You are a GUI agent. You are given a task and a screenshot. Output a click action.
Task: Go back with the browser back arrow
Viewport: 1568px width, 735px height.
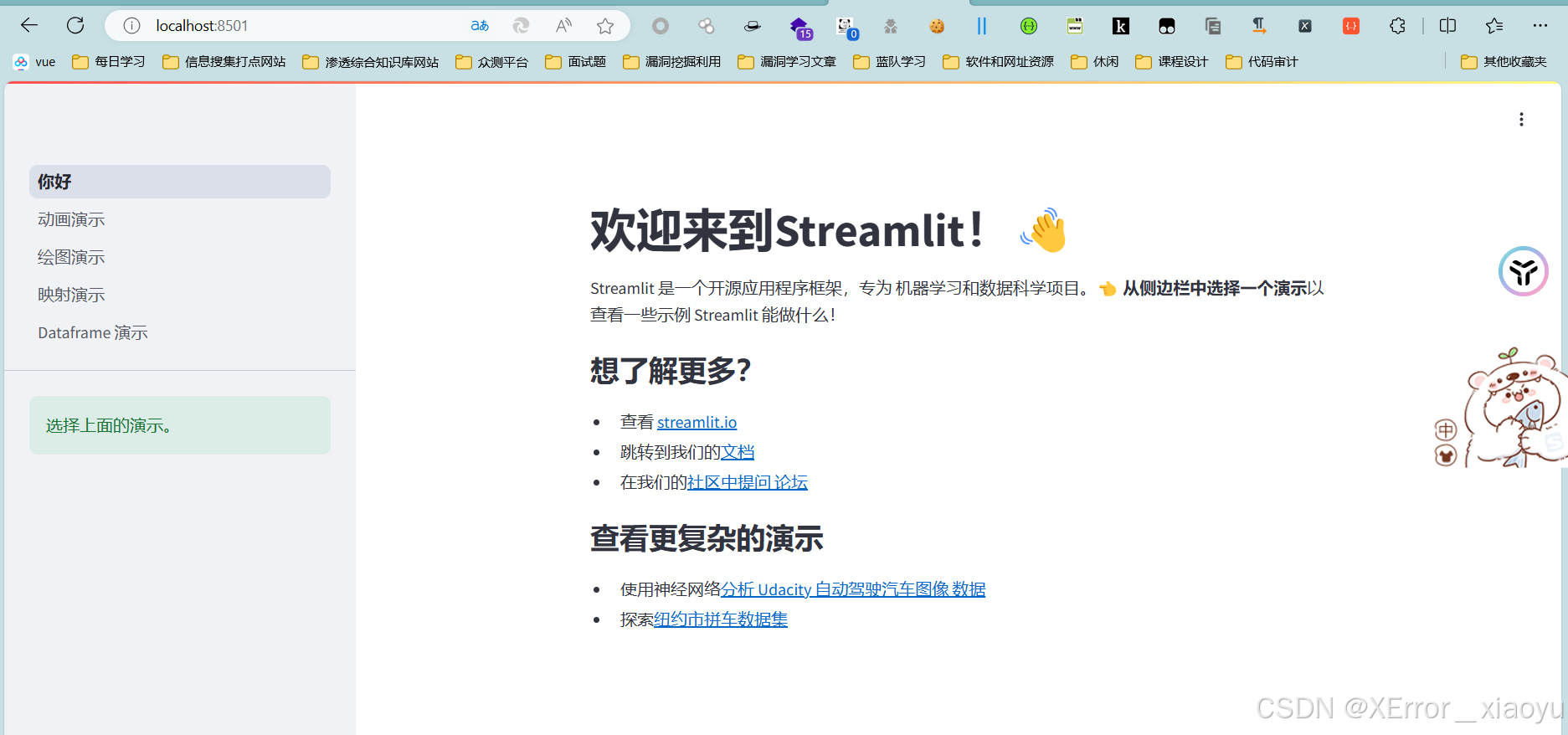click(x=29, y=25)
